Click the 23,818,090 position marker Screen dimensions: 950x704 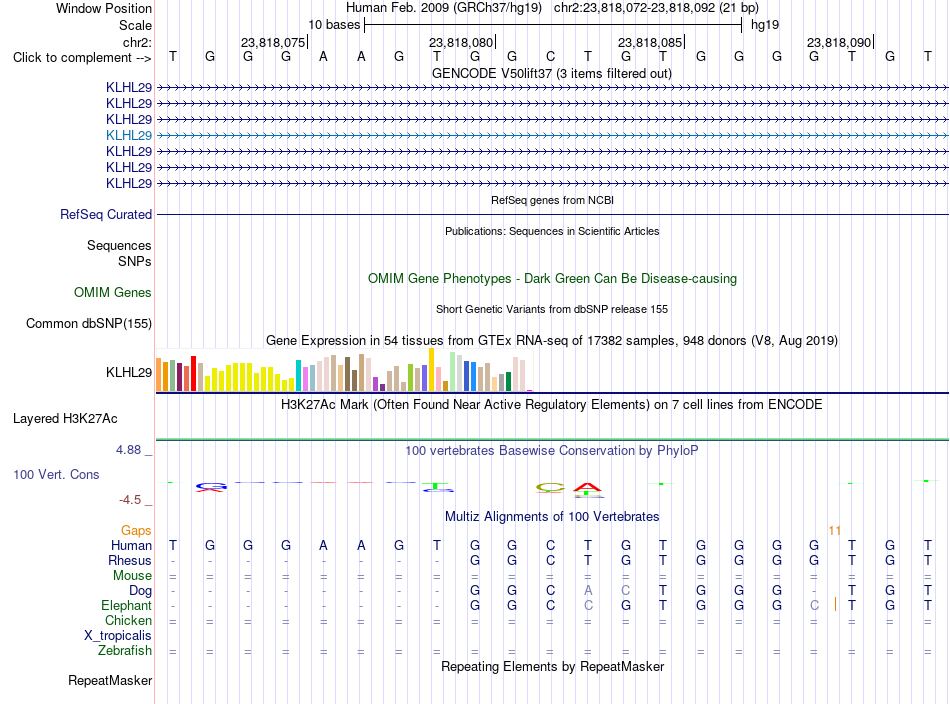click(840, 42)
